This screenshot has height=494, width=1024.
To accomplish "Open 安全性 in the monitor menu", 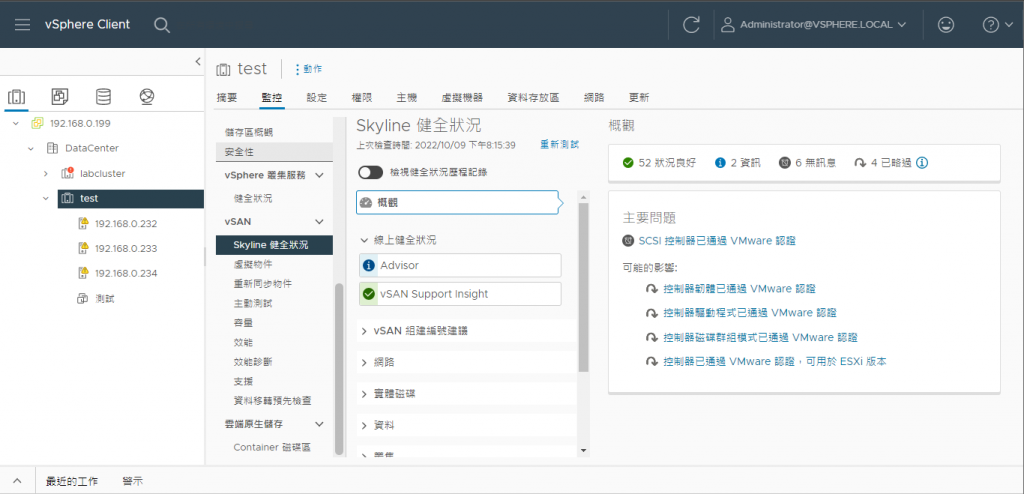I will (x=274, y=152).
